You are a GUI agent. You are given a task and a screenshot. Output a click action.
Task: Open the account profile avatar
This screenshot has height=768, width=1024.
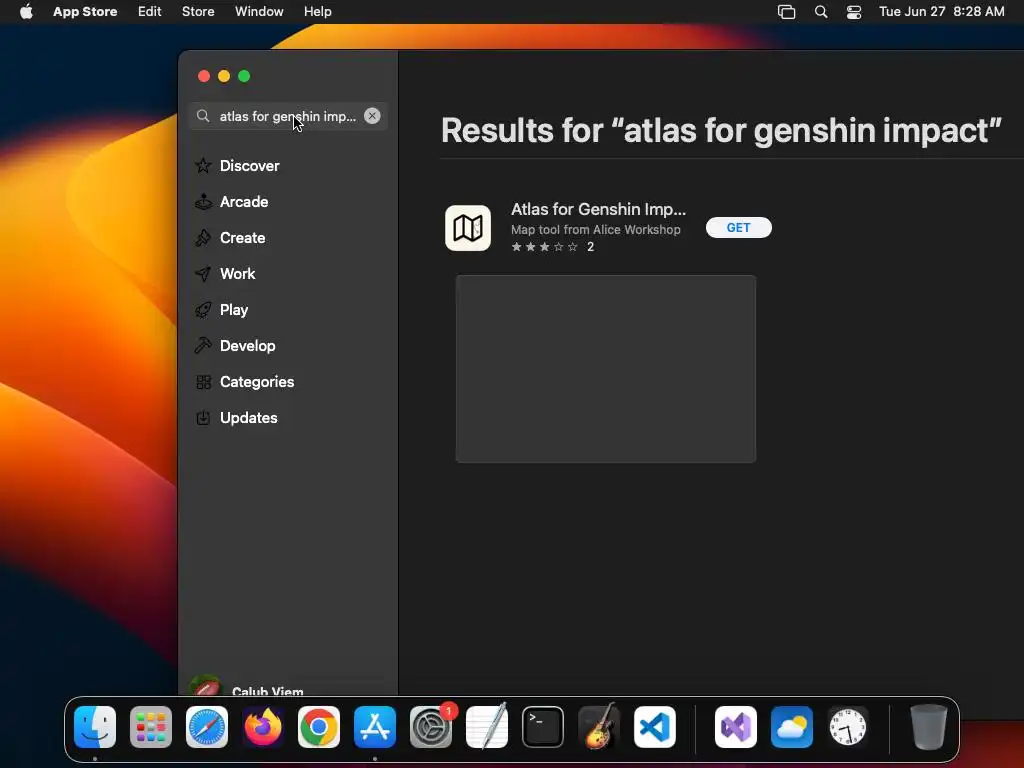point(205,687)
